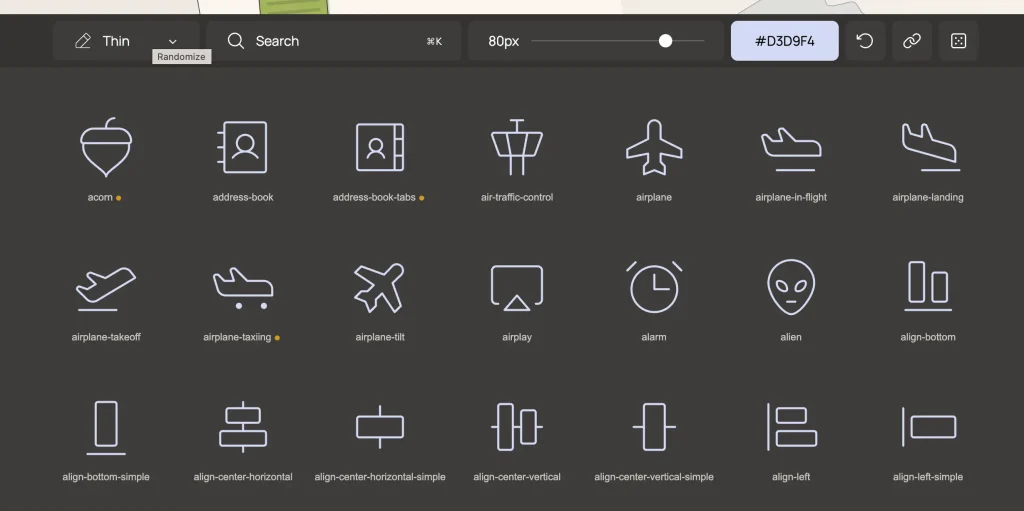The height and width of the screenshot is (511, 1024).
Task: Select the airplay icon
Action: (517, 287)
